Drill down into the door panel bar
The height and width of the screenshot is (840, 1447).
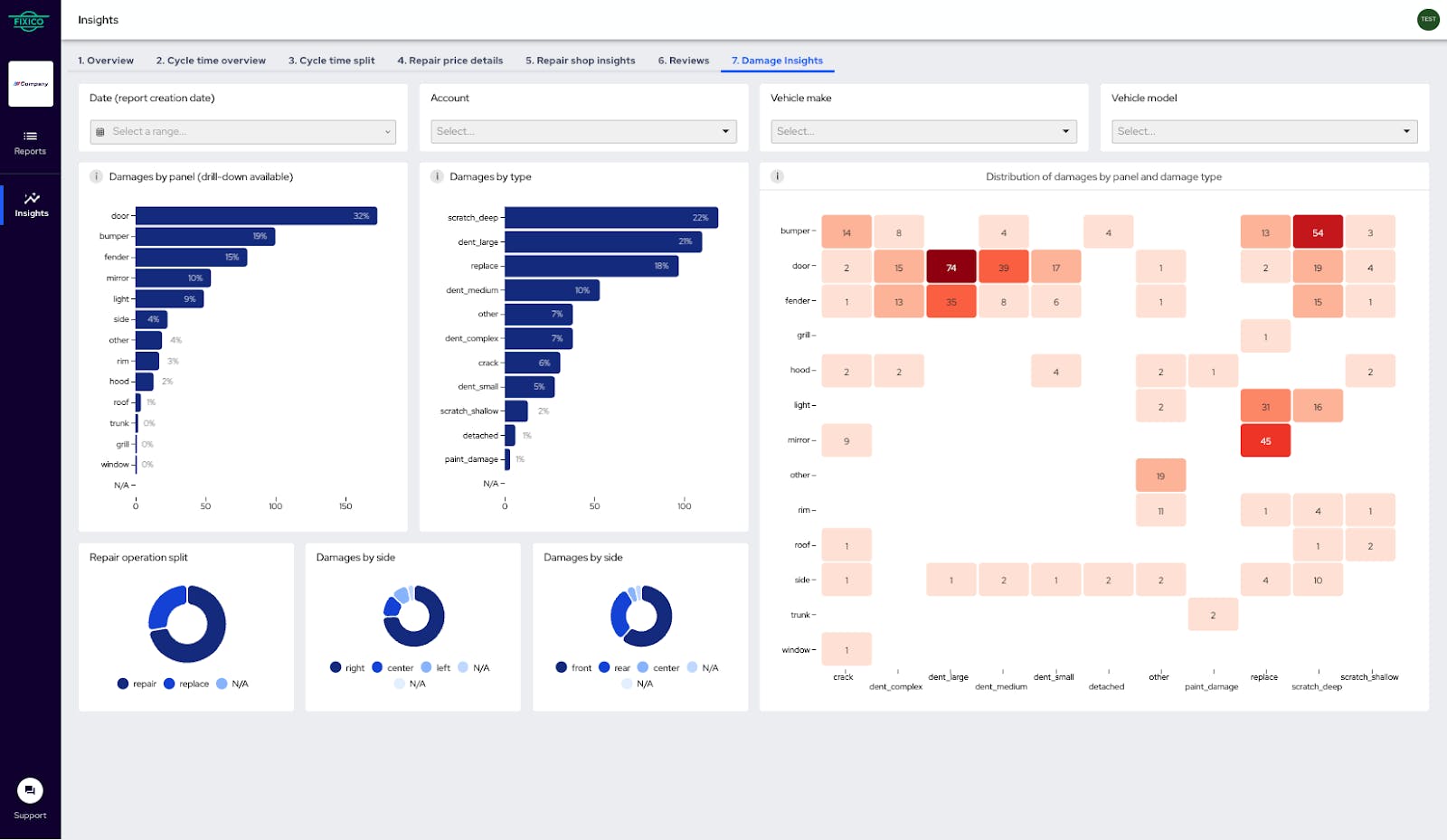[256, 215]
